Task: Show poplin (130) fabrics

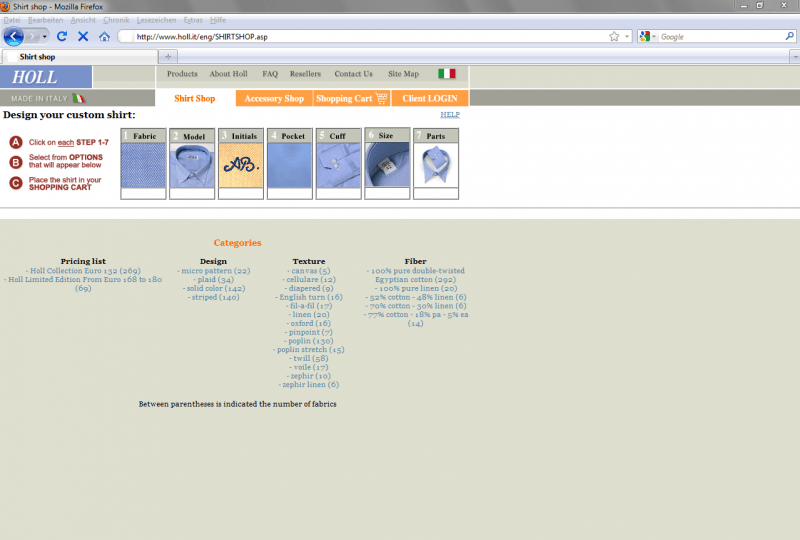Action: 309,340
